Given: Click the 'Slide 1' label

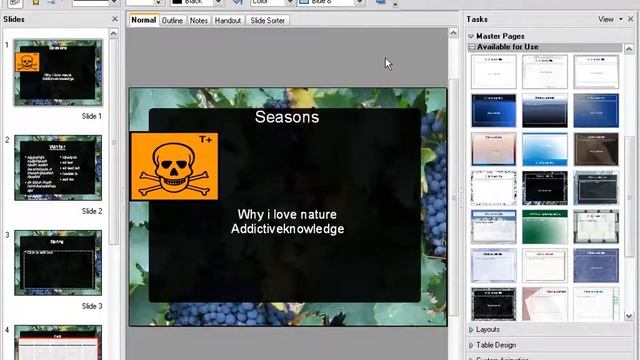Looking at the screenshot, I should click(91, 116).
